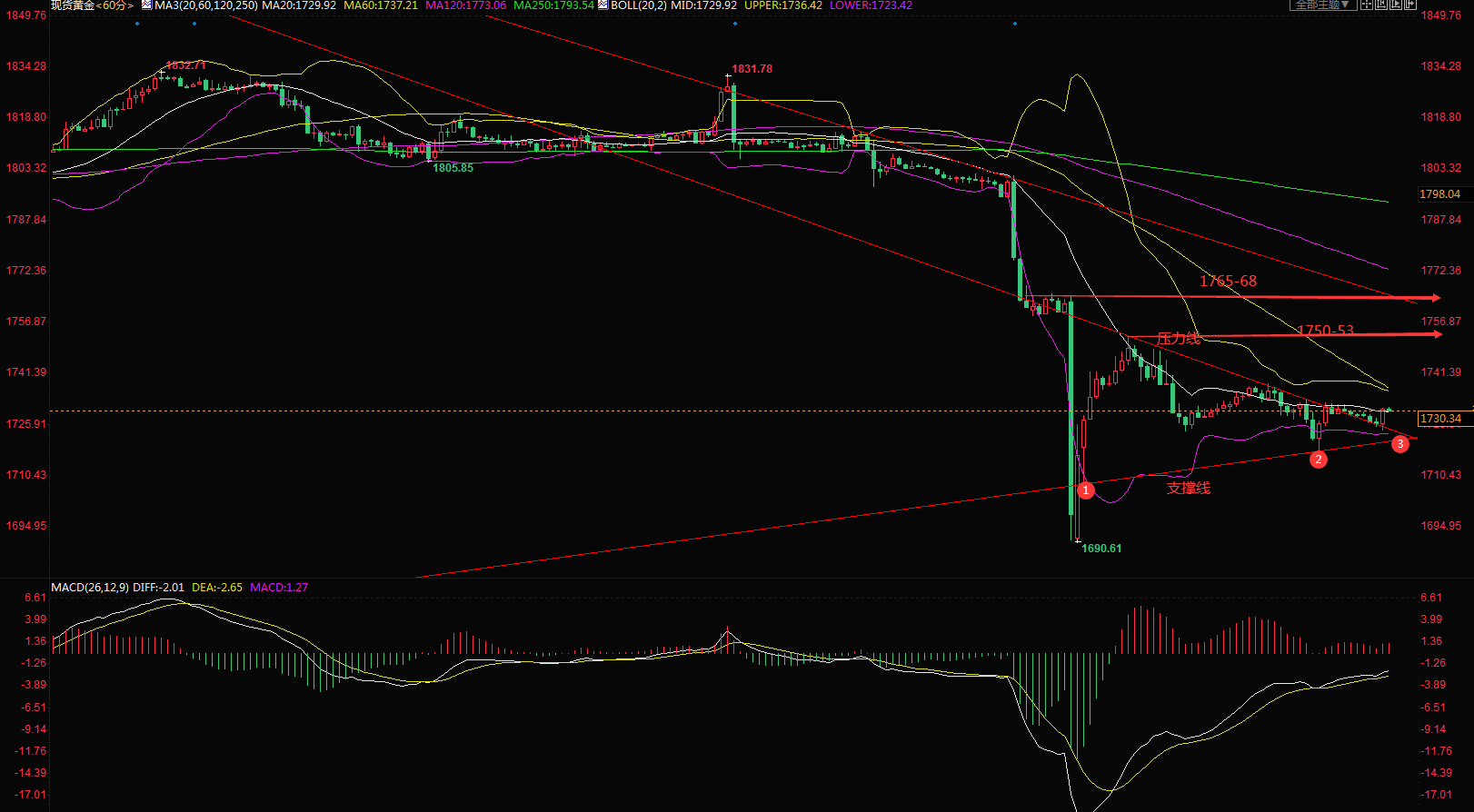Click the 现货黄金 instrument name

pos(73,5)
